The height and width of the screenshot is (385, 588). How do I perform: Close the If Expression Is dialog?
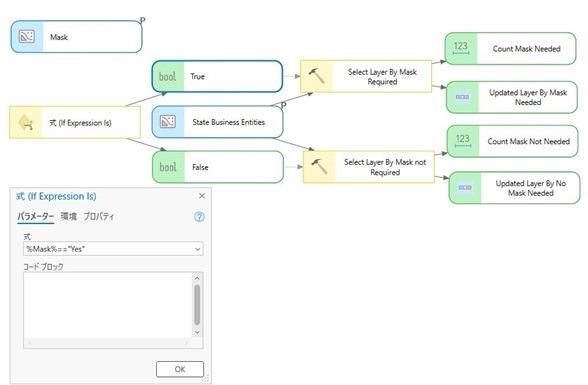[x=202, y=196]
